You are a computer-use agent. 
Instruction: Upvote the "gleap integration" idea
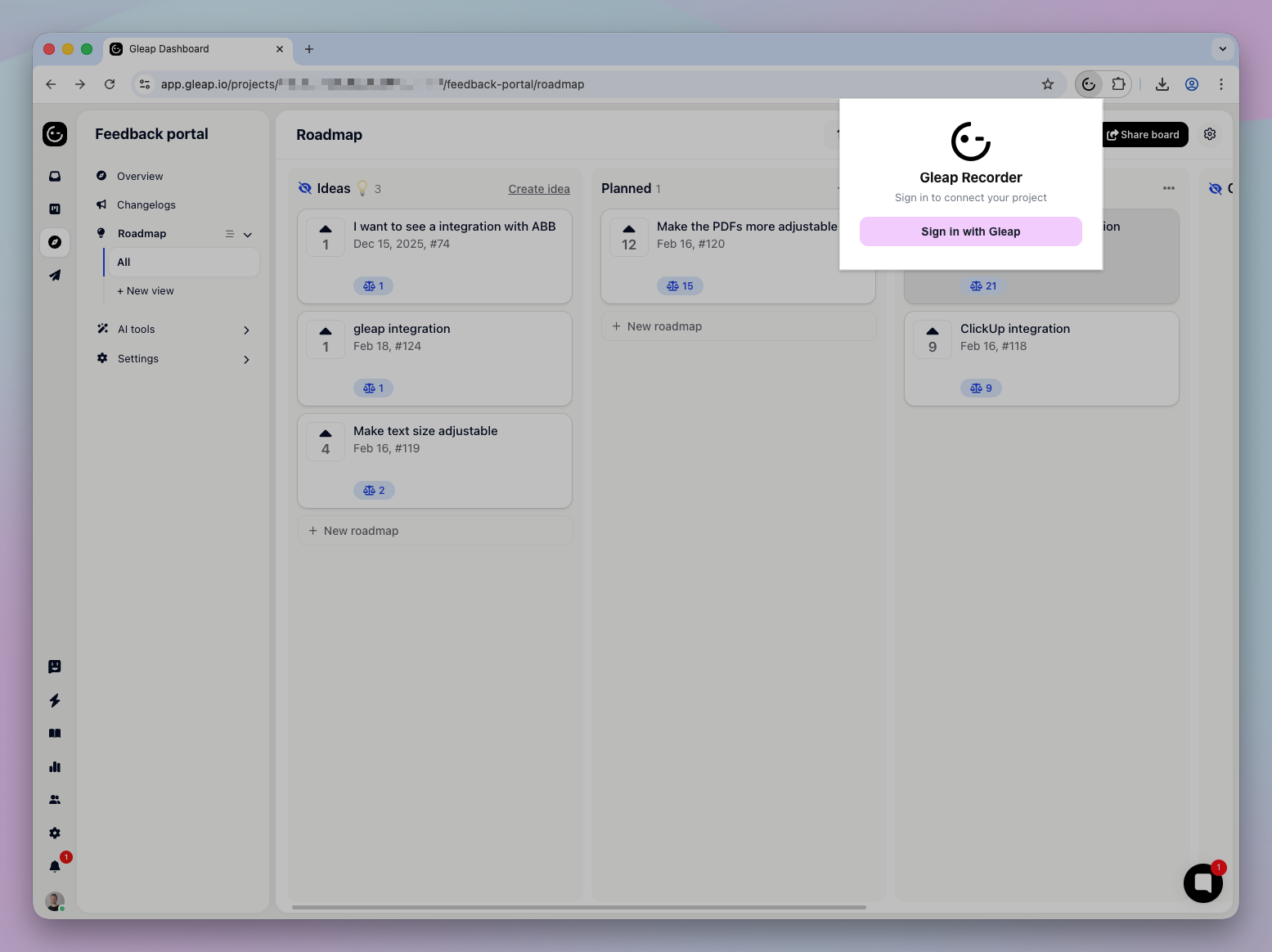326,339
